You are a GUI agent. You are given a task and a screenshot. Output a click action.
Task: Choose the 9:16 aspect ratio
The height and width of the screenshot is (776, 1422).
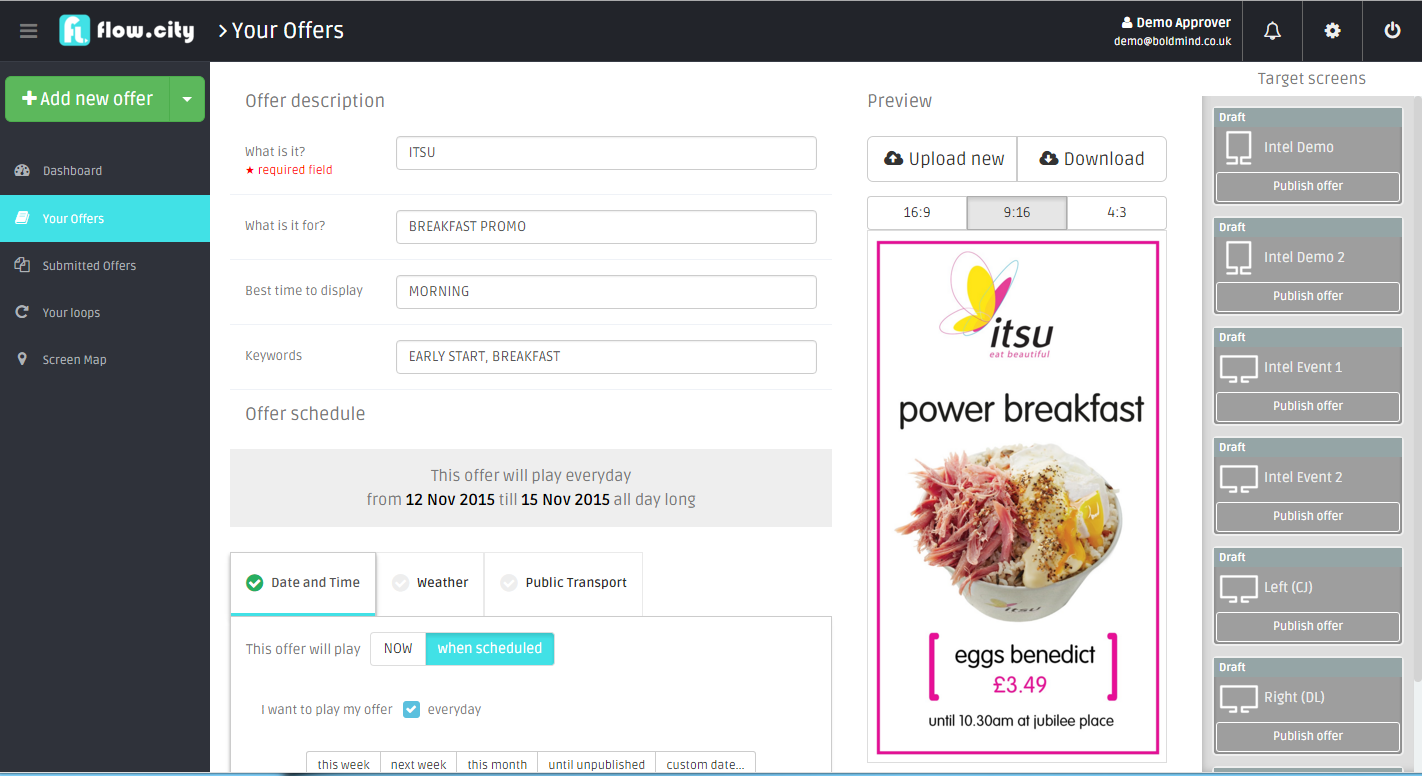point(1017,212)
